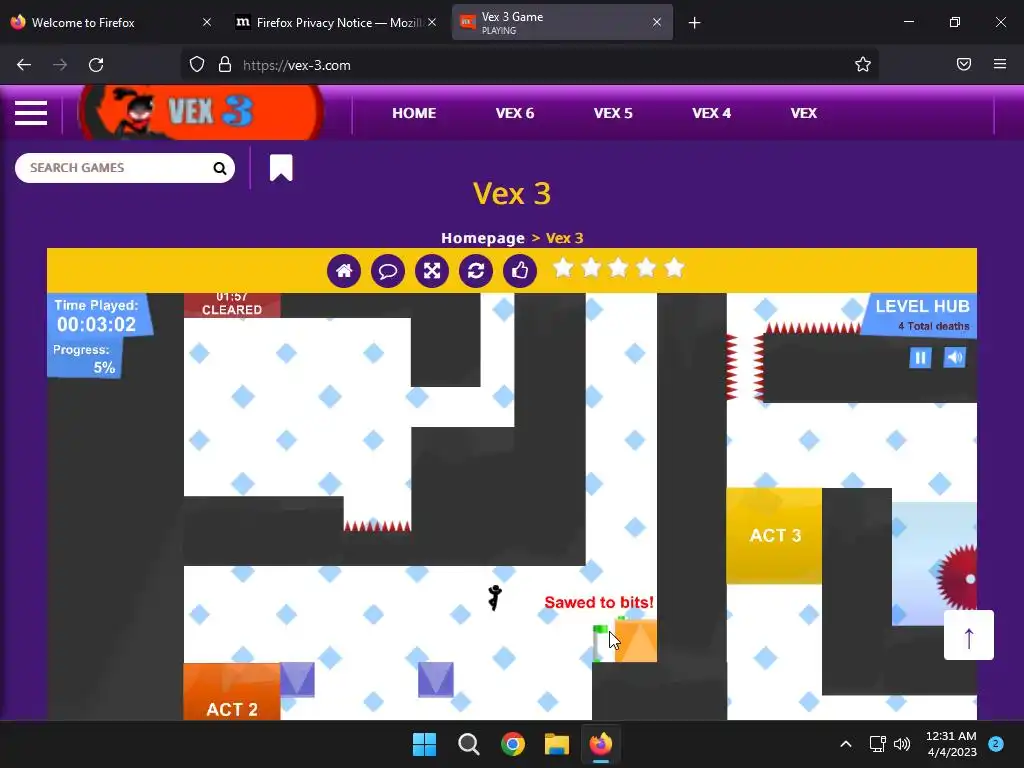Like the game with thumbs-up icon
The image size is (1024, 768).
coord(520,270)
